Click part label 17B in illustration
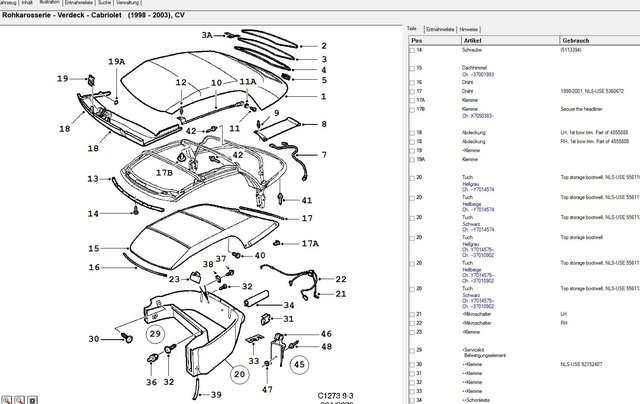 (164, 173)
